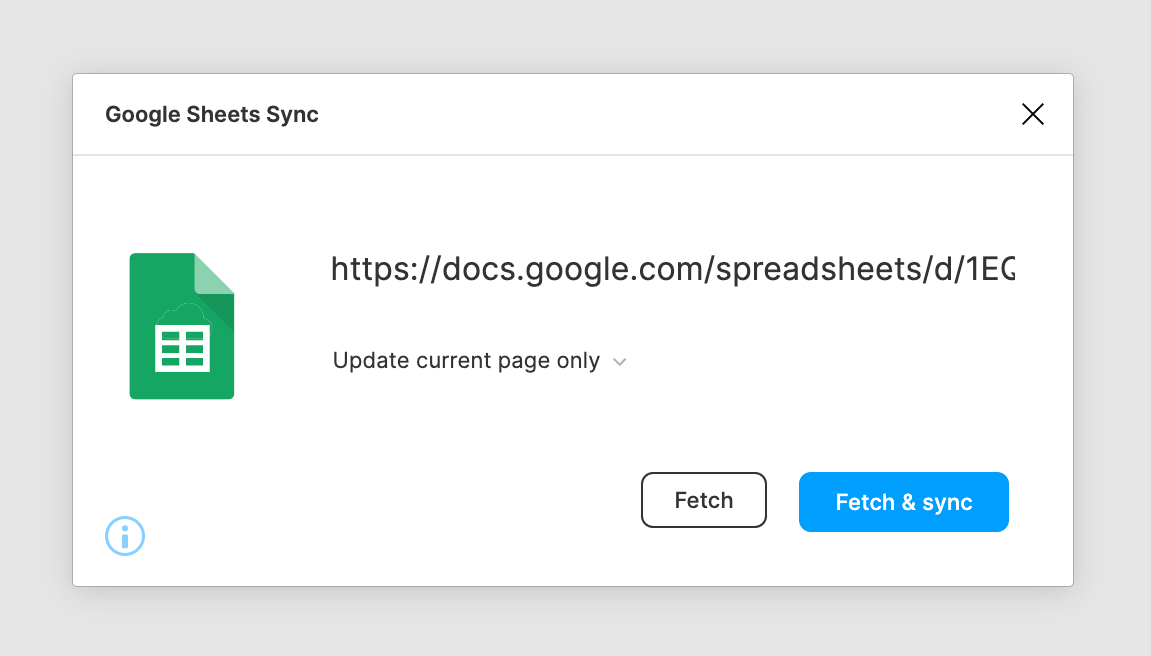Viewport: 1151px width, 656px height.
Task: Click the white table grid on Sheets icon
Action: [x=182, y=349]
